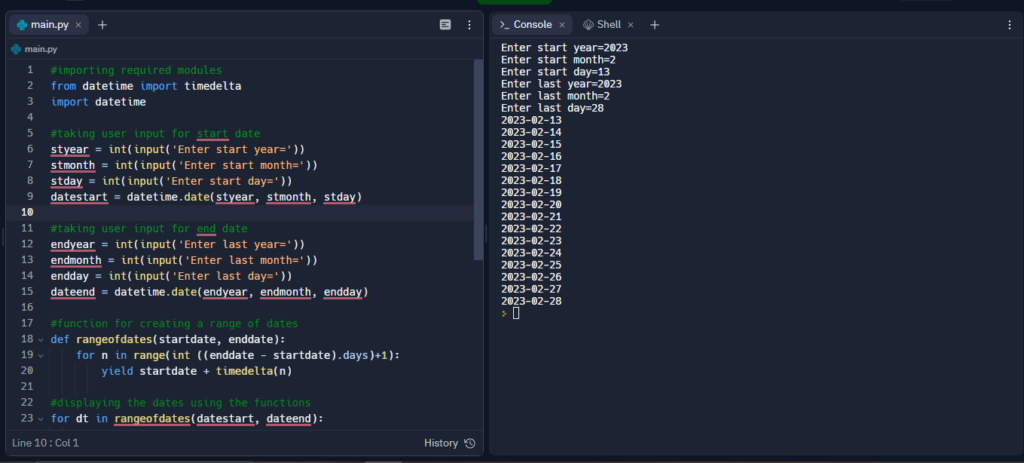This screenshot has height=463, width=1024.
Task: Click console output '2023-02-20'
Action: pos(531,204)
